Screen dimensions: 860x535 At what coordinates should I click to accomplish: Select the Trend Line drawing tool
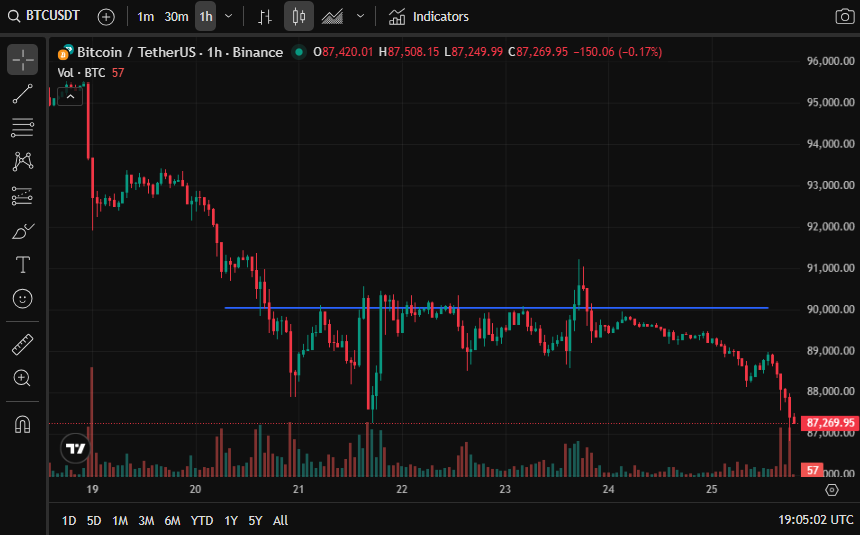[x=22, y=94]
